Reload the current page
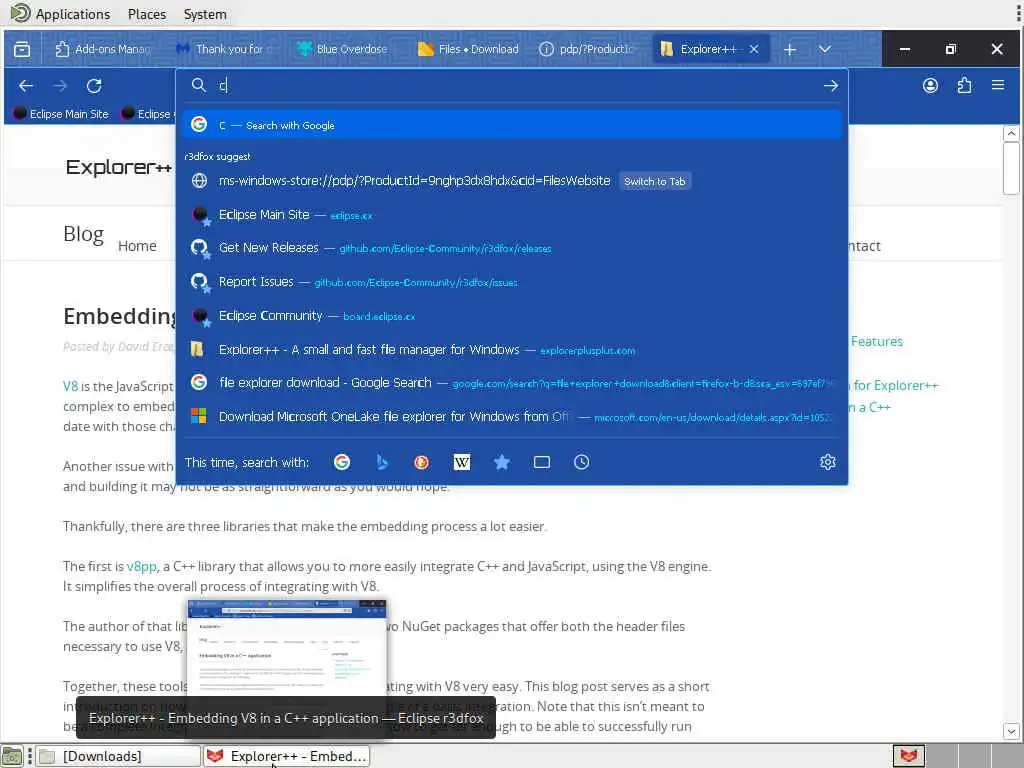Screen dimensions: 1024x768 tap(94, 86)
